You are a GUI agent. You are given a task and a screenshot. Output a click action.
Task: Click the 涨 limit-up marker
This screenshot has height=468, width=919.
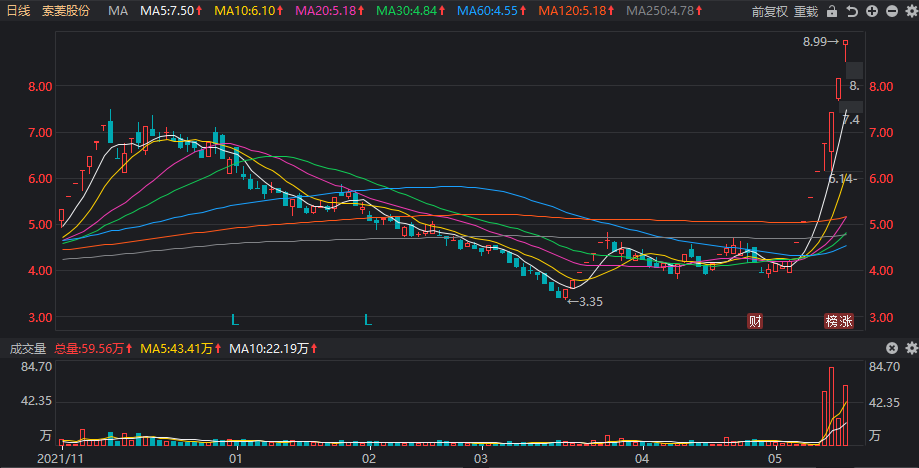pyautogui.click(x=846, y=320)
